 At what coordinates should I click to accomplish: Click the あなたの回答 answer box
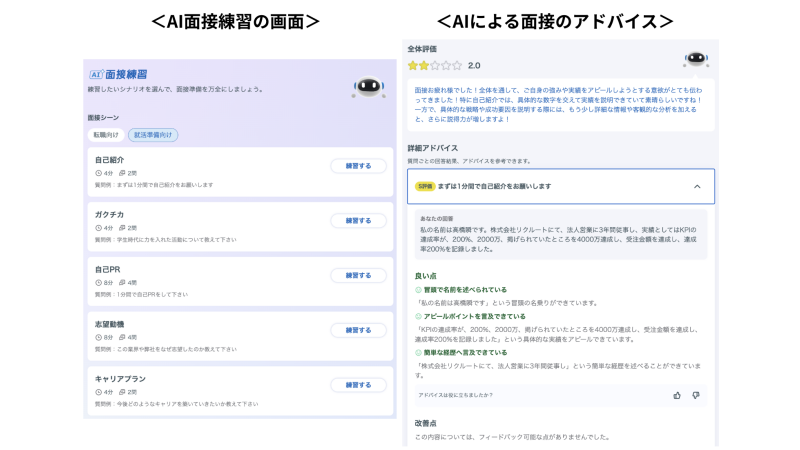coord(561,235)
